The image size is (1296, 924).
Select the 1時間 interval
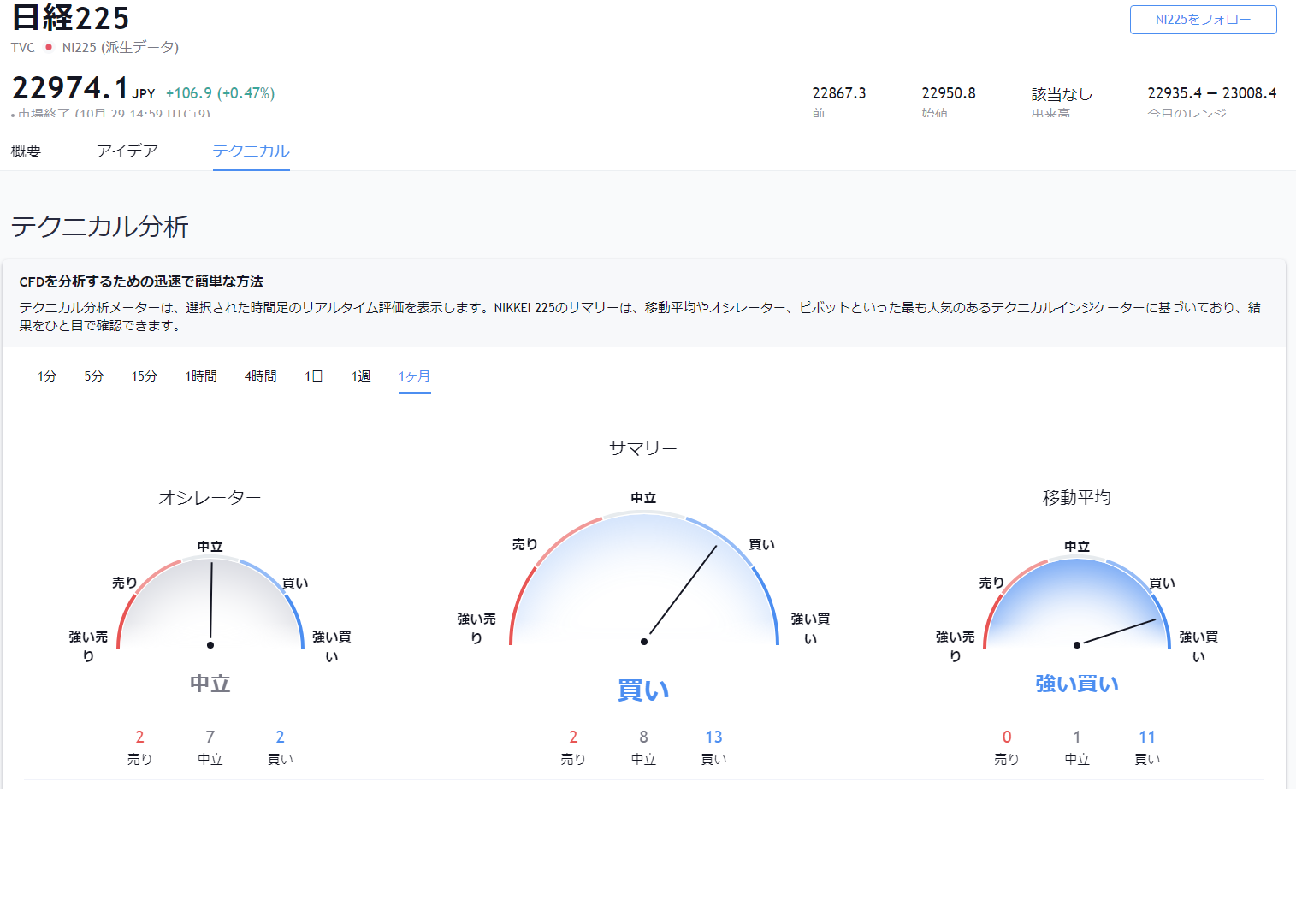[x=201, y=376]
